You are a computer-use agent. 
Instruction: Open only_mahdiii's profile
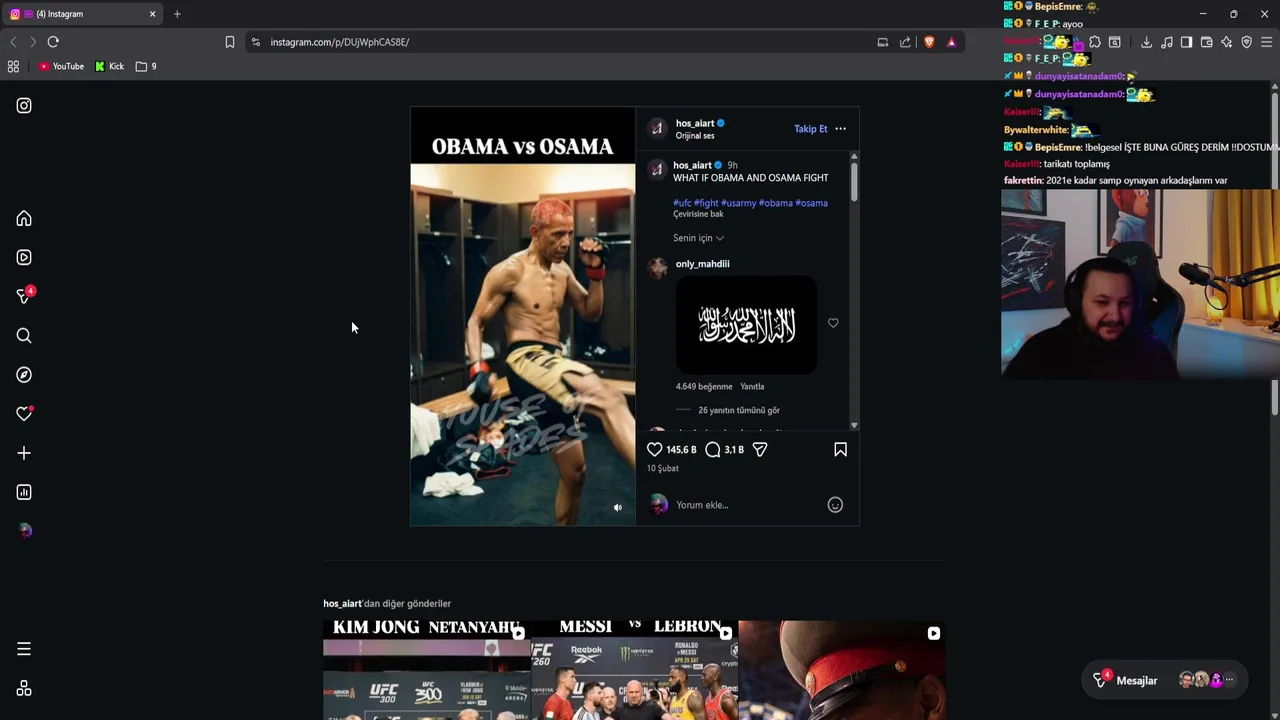point(703,264)
